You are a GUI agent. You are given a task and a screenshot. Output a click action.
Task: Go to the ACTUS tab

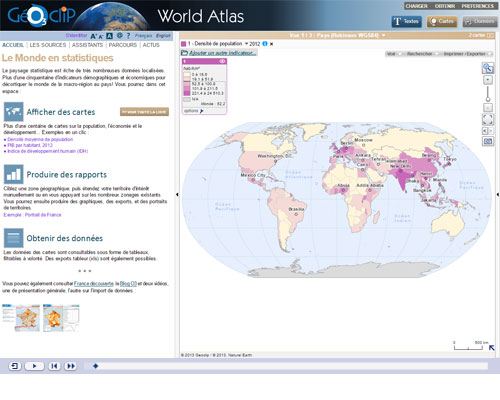click(151, 45)
